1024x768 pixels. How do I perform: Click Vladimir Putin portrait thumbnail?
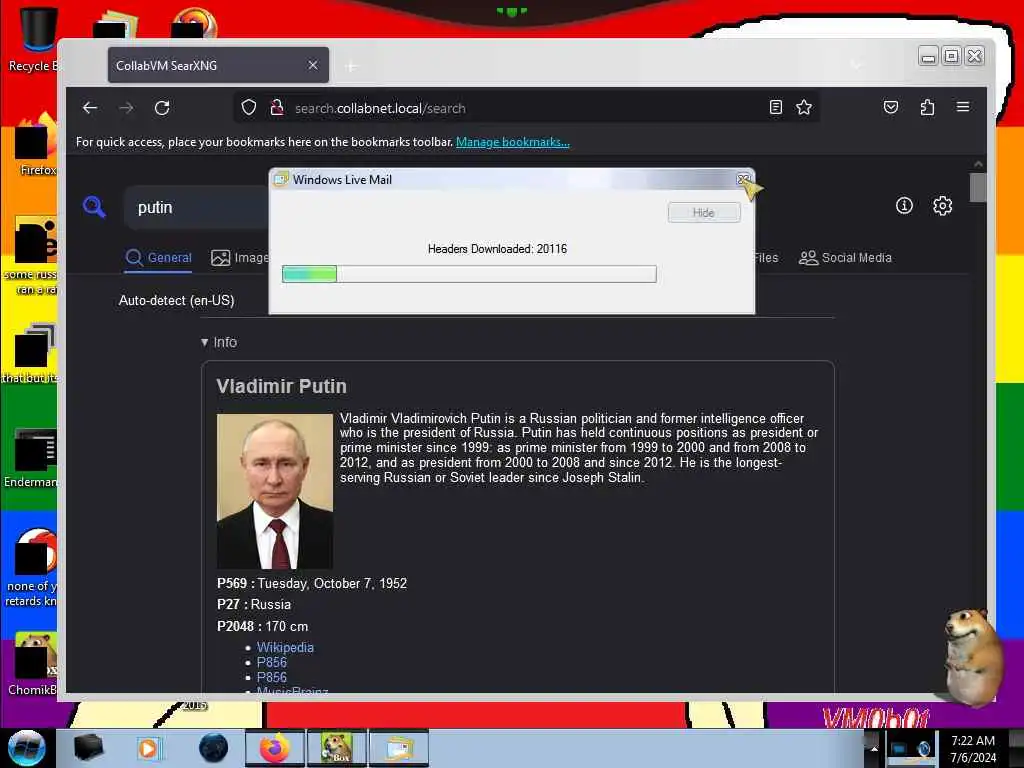[x=275, y=491]
